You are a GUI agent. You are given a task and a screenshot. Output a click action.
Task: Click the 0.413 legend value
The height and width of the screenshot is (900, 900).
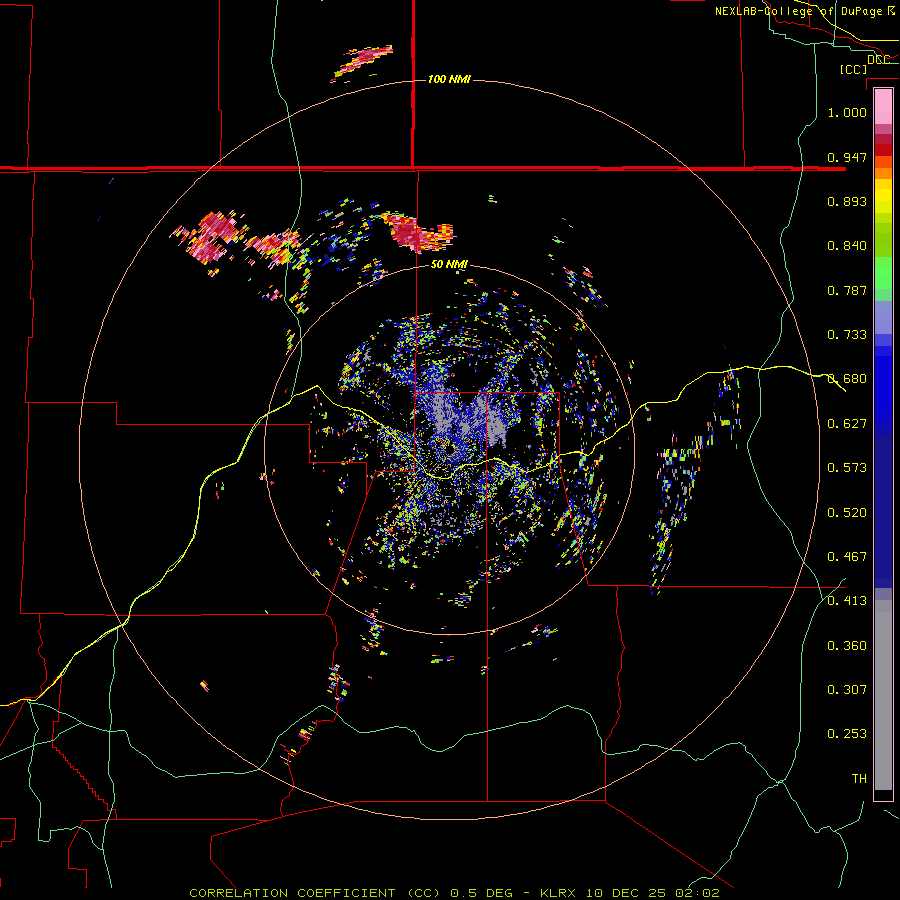point(847,601)
